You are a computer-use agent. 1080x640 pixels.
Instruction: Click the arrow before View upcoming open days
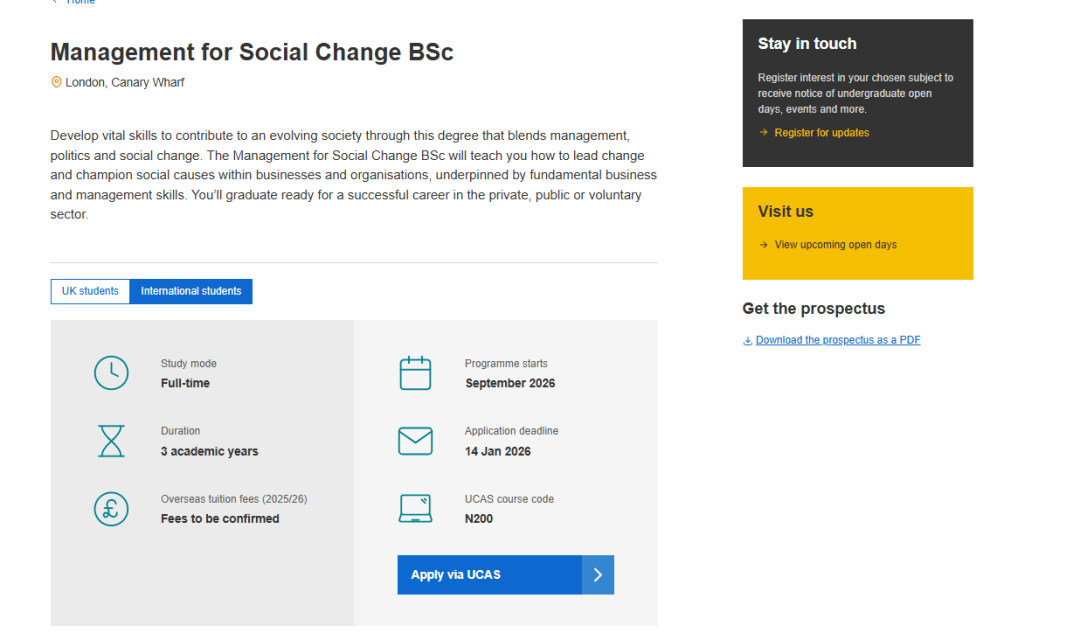(x=764, y=245)
